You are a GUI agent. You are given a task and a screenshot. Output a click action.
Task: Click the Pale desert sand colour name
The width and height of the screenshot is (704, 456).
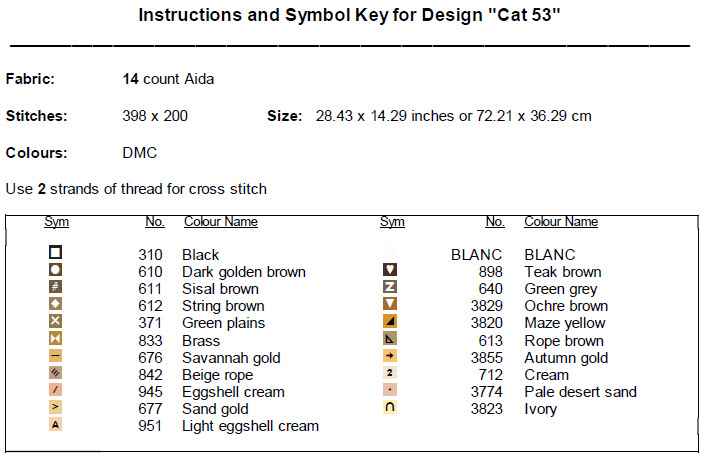(580, 391)
